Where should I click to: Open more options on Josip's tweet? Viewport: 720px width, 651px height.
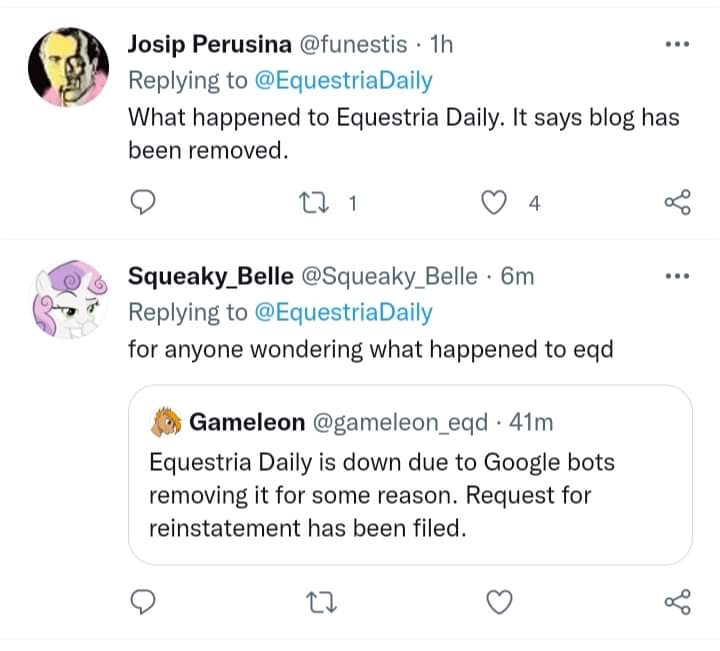click(x=677, y=45)
